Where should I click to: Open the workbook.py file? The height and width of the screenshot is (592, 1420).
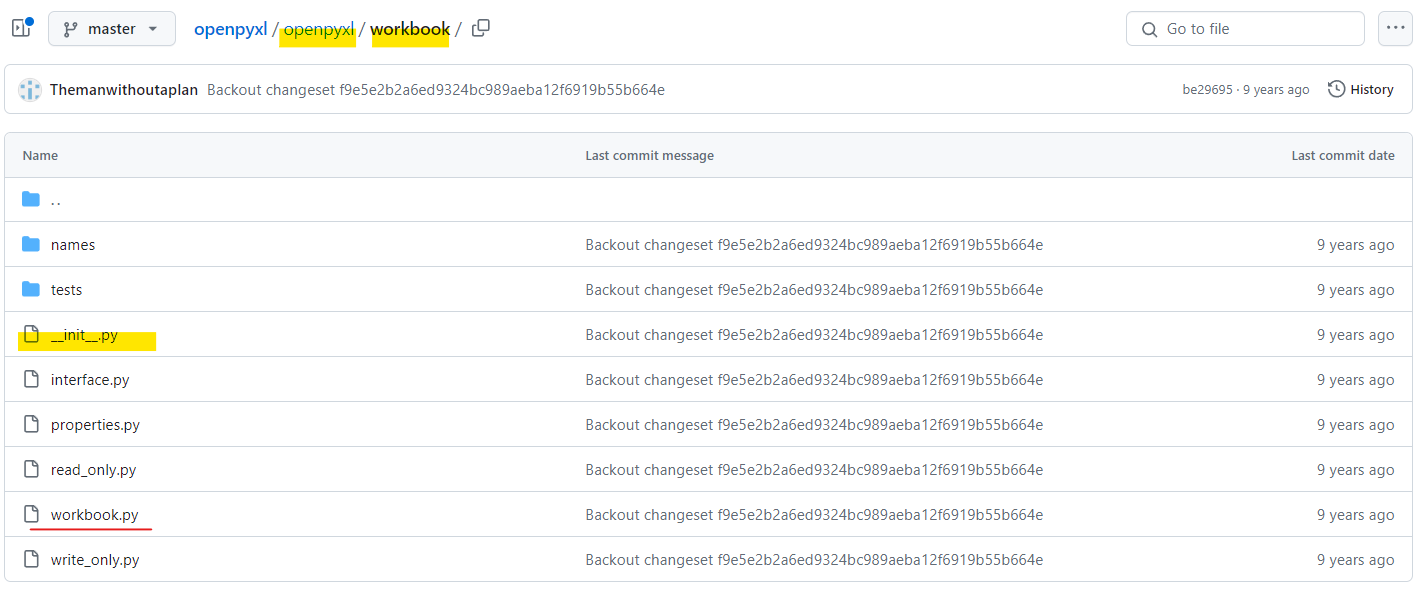coord(94,515)
